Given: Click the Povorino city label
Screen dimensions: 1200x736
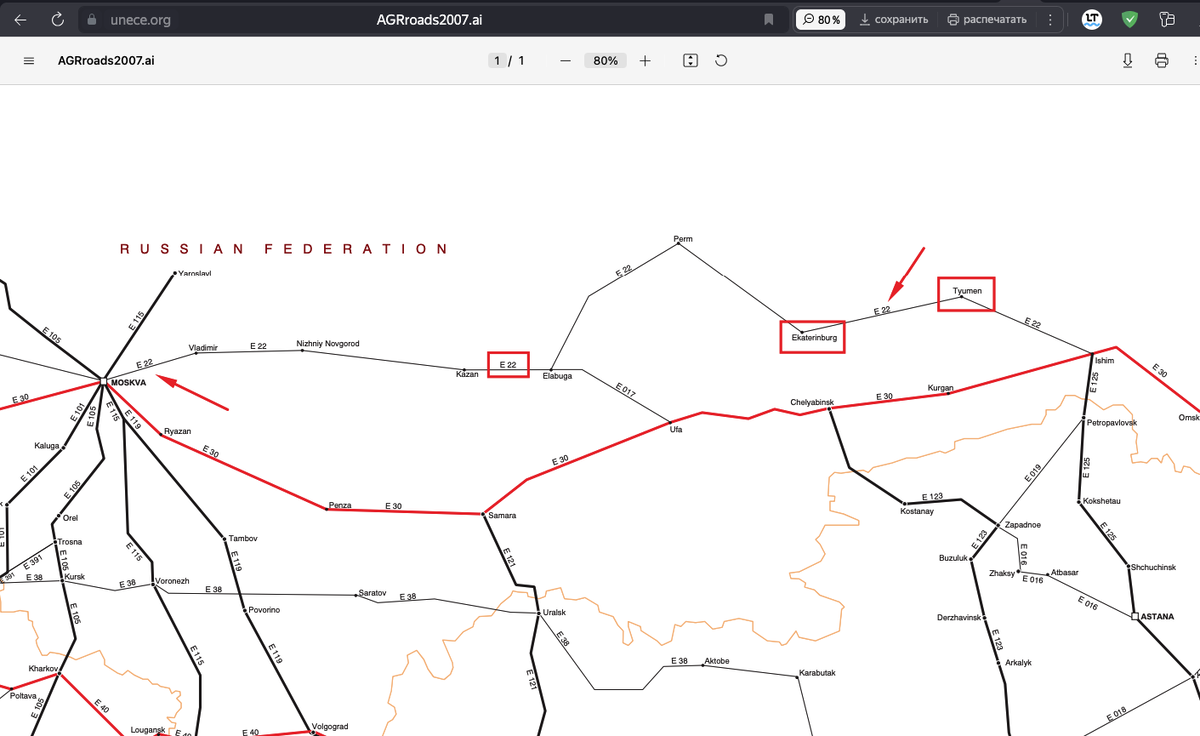Looking at the screenshot, I should (x=264, y=610).
